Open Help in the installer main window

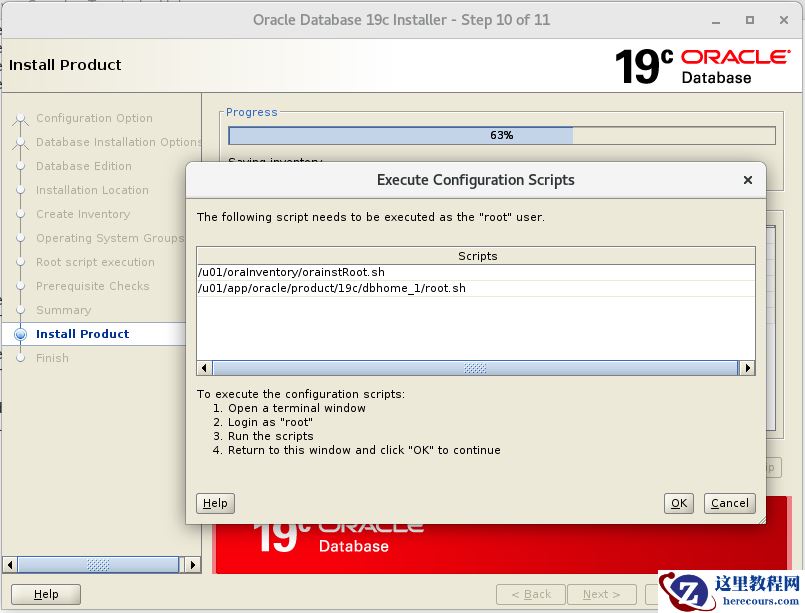tap(46, 594)
